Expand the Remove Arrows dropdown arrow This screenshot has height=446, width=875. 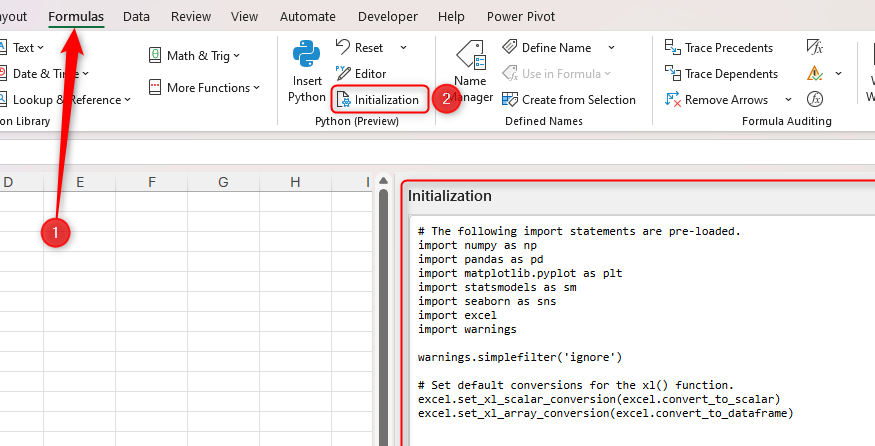[x=789, y=100]
